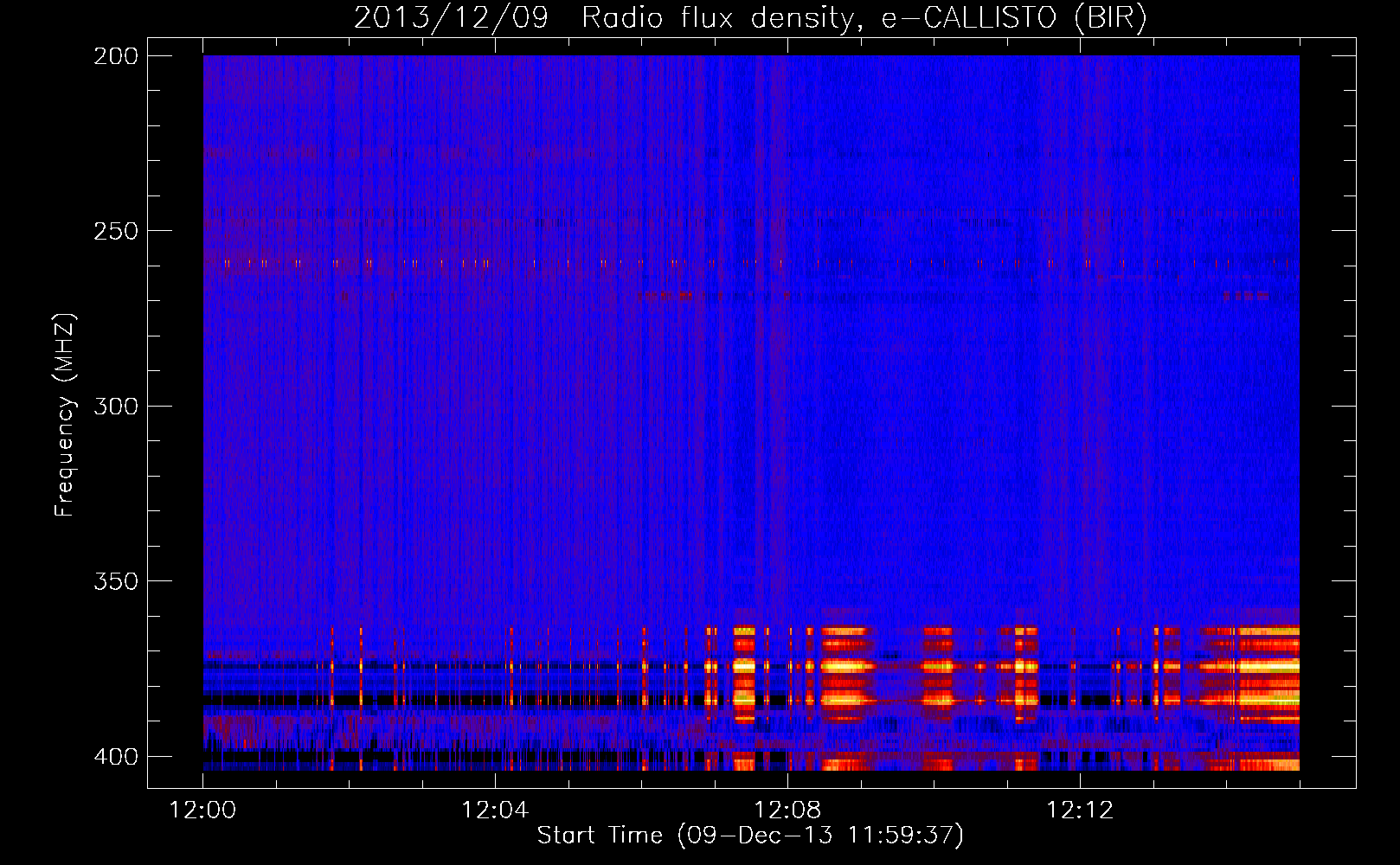This screenshot has height=865, width=1400.
Task: Click the 200 frequency tick label
Action: point(116,55)
